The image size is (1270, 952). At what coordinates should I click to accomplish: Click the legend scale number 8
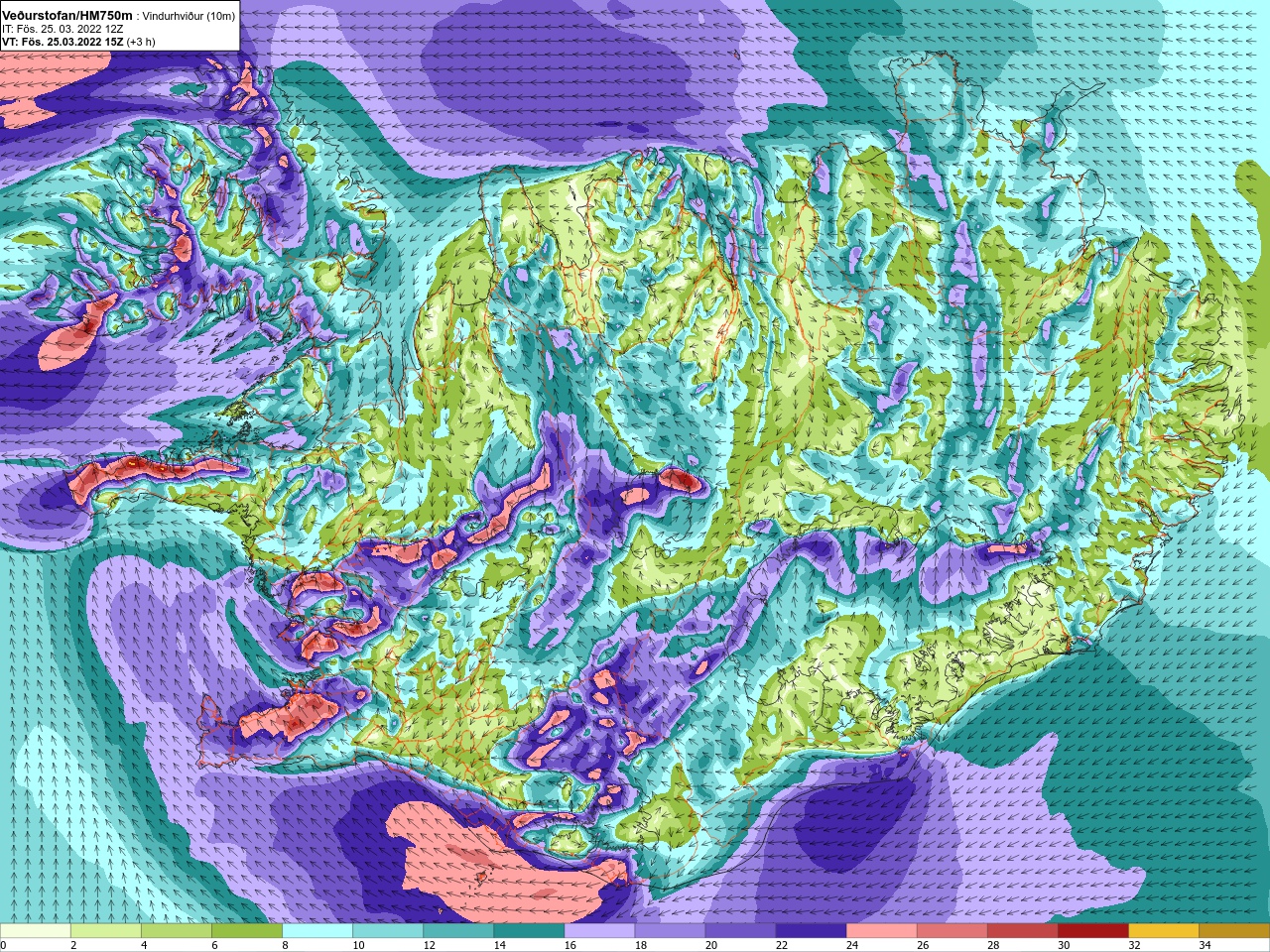285,945
